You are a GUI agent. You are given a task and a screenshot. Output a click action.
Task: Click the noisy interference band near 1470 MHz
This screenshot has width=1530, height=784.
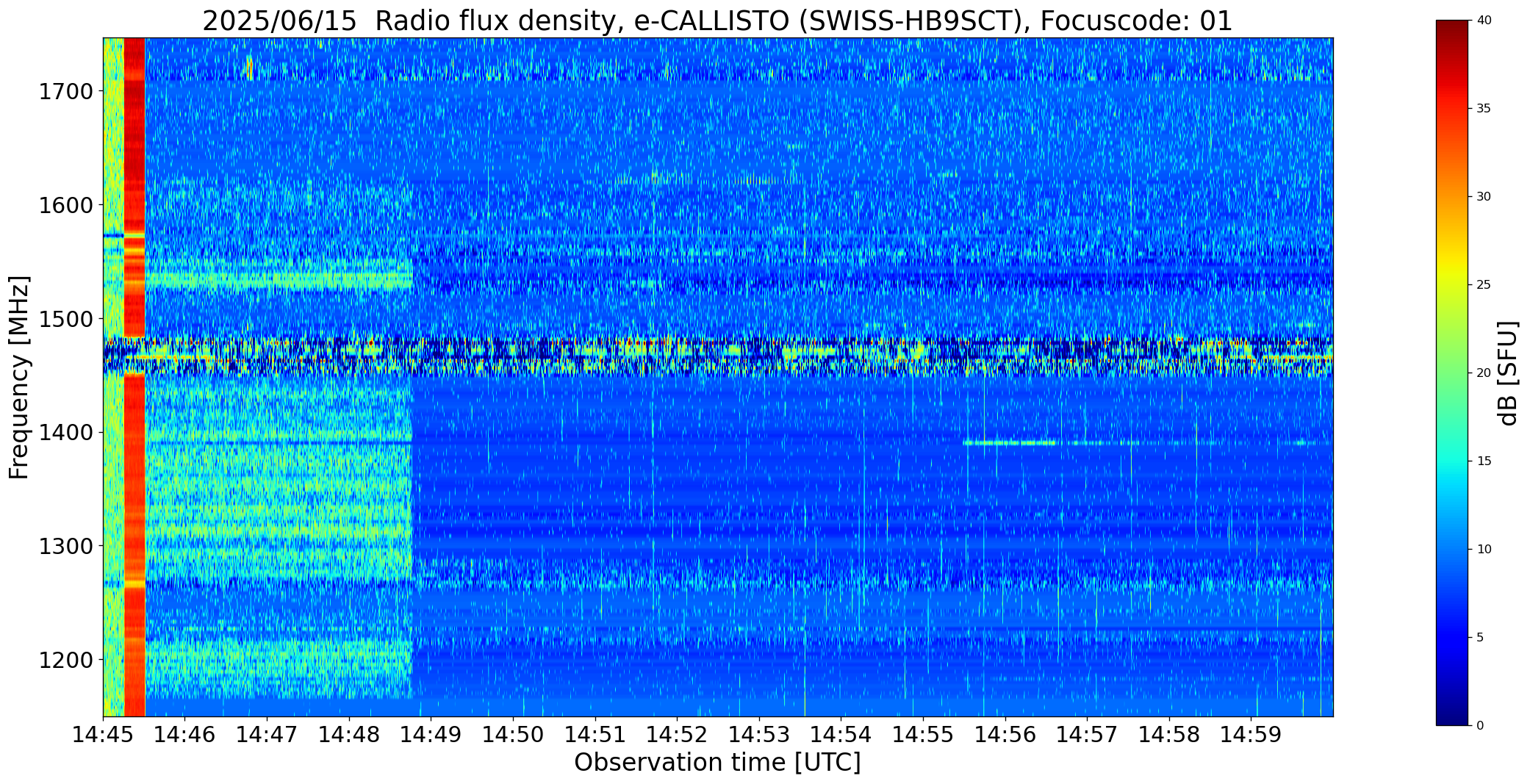(718, 356)
